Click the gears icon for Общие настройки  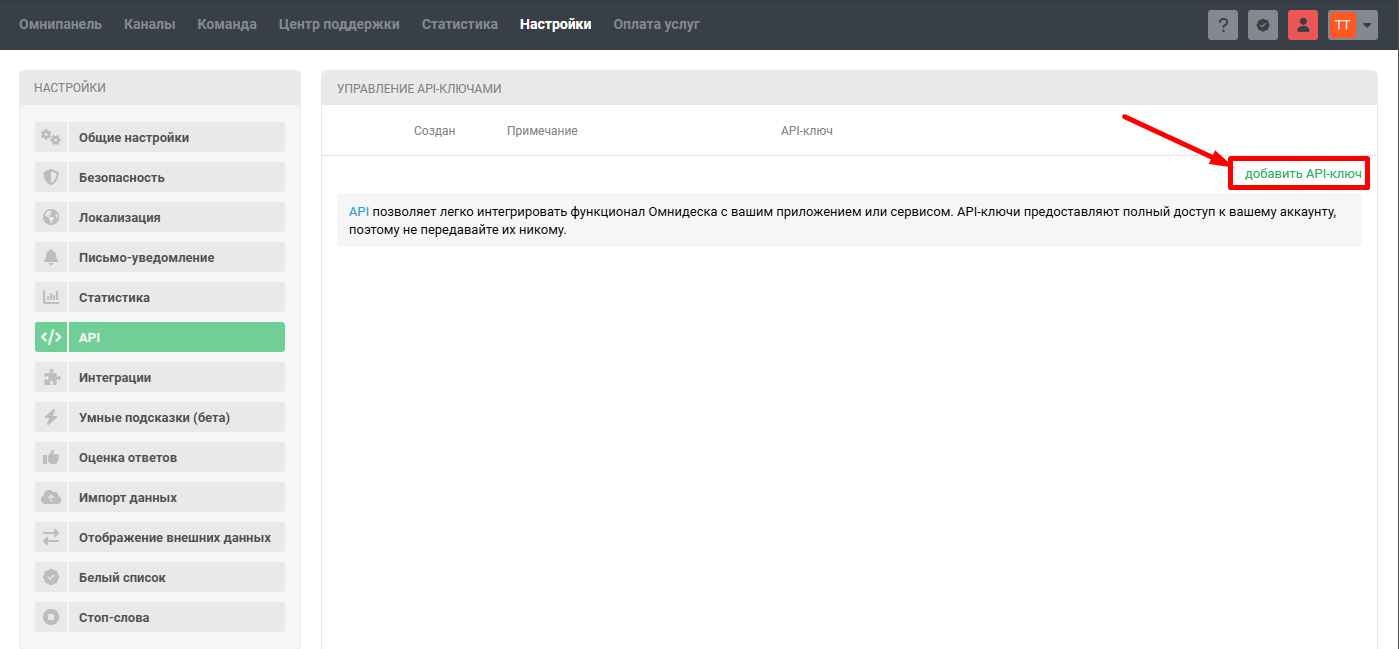tap(50, 137)
